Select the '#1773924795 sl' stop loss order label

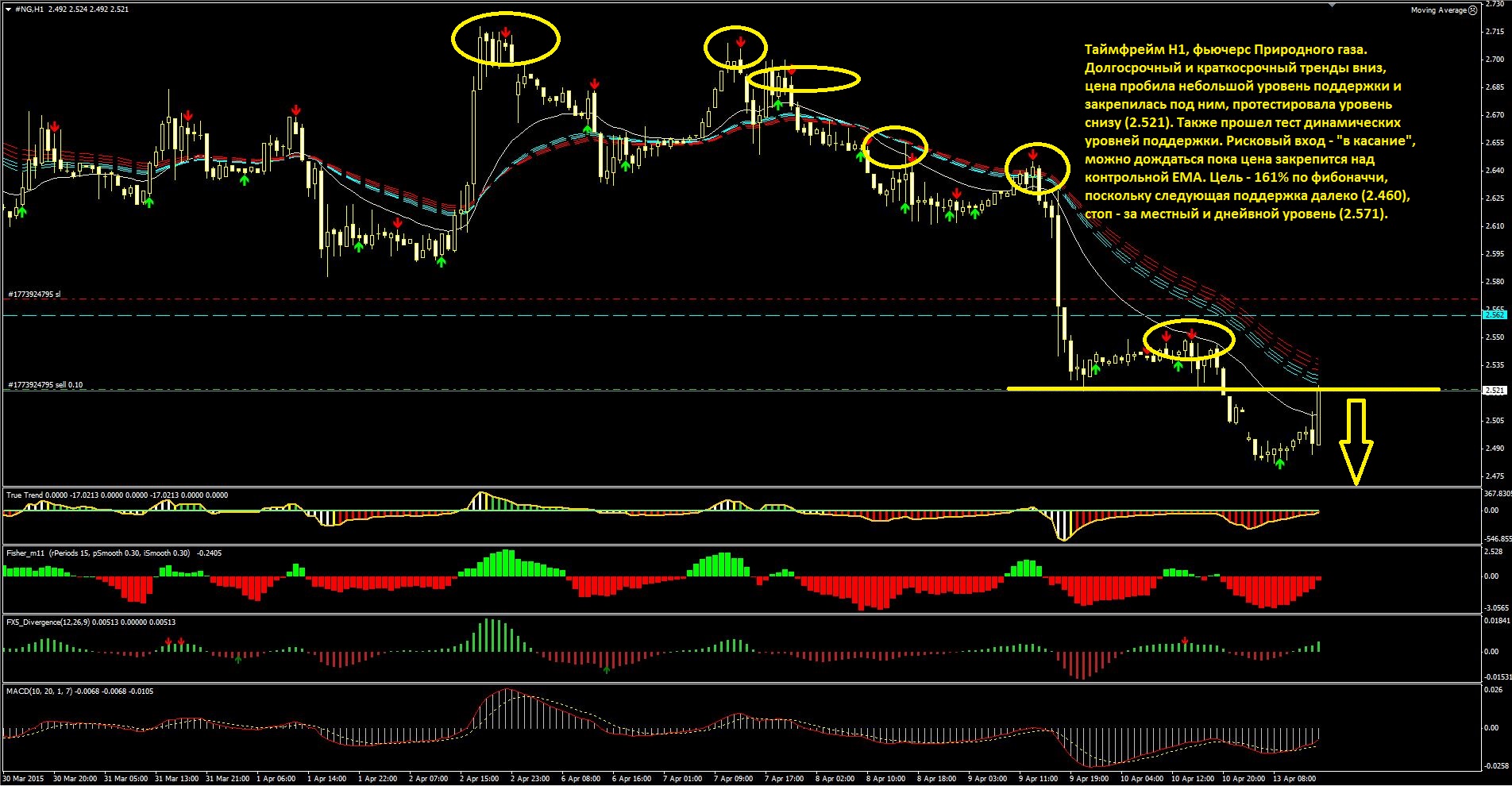pos(34,295)
